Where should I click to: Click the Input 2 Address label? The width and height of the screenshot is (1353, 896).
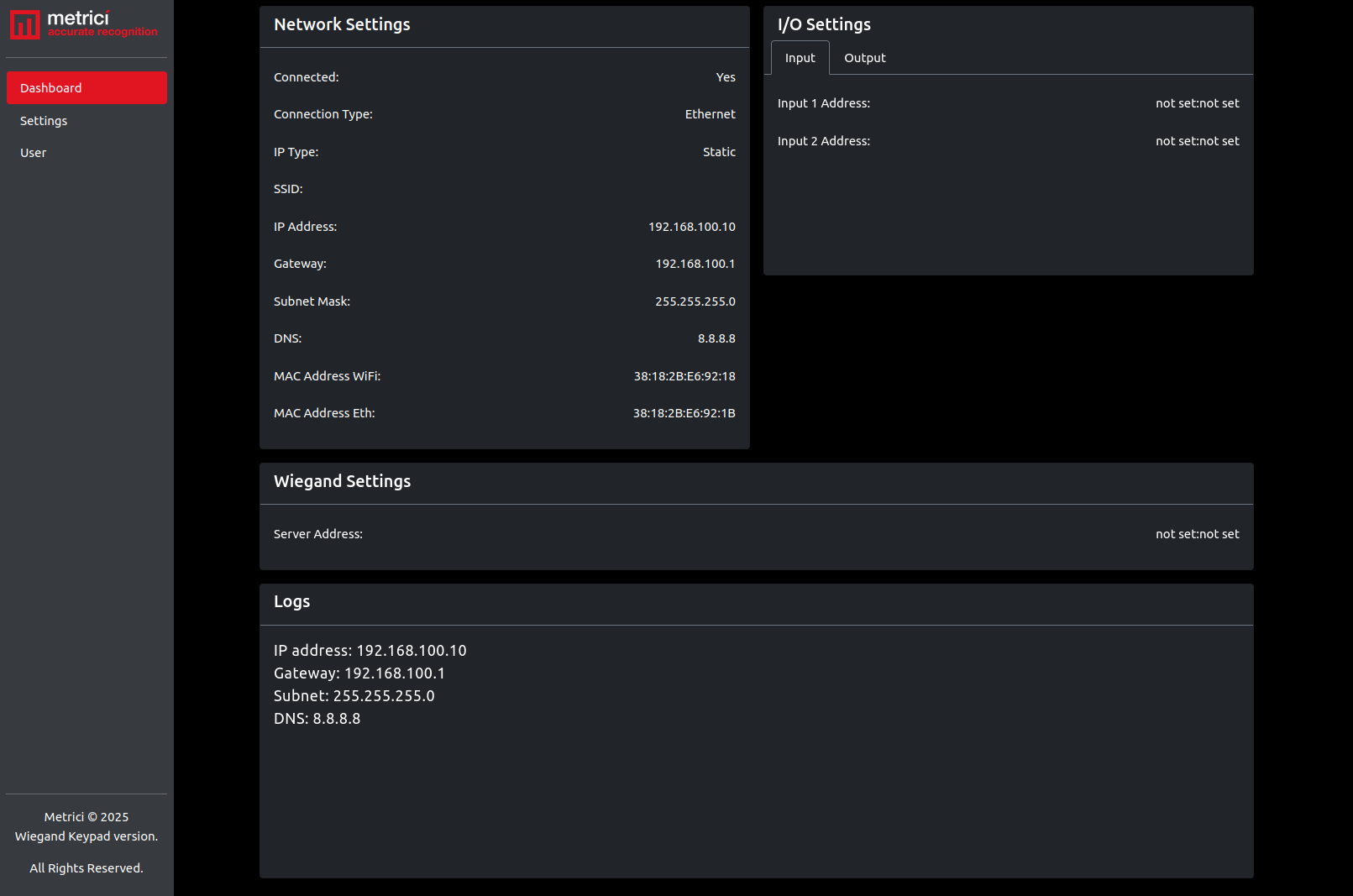pos(824,141)
